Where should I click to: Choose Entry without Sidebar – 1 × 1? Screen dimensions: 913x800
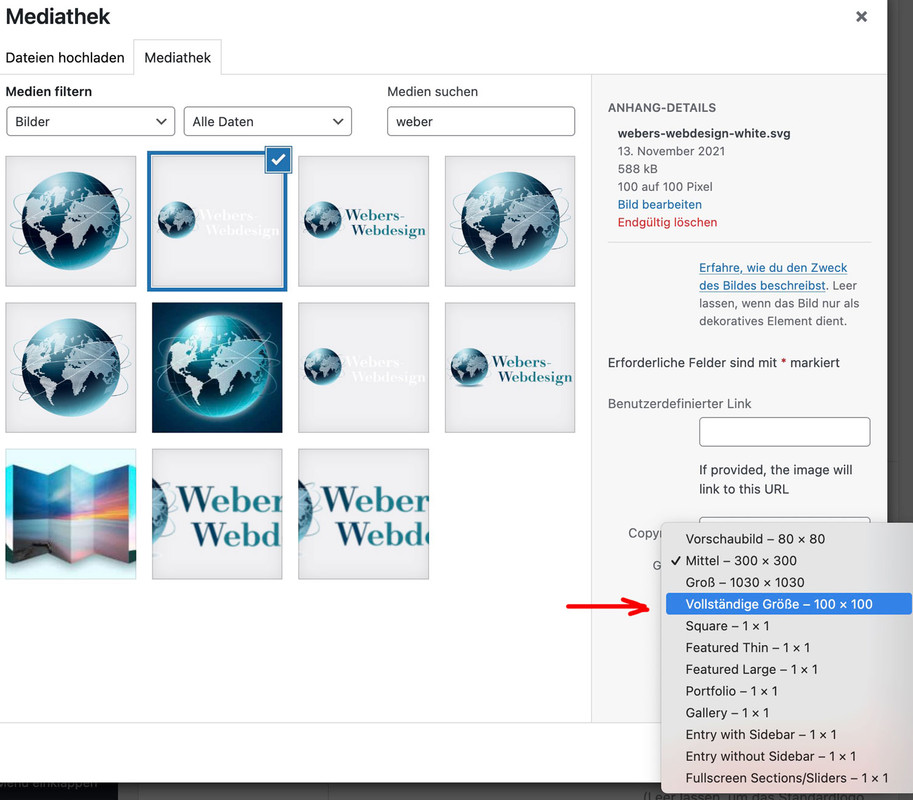(x=788, y=756)
